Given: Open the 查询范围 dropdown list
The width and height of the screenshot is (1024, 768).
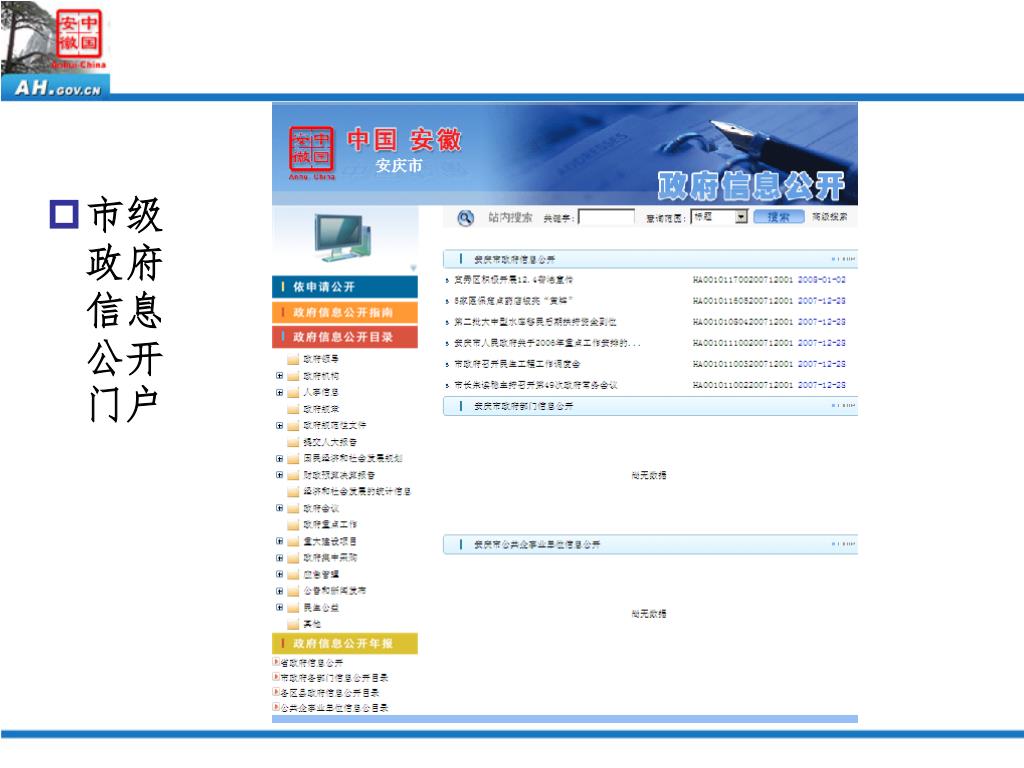Looking at the screenshot, I should [x=741, y=217].
